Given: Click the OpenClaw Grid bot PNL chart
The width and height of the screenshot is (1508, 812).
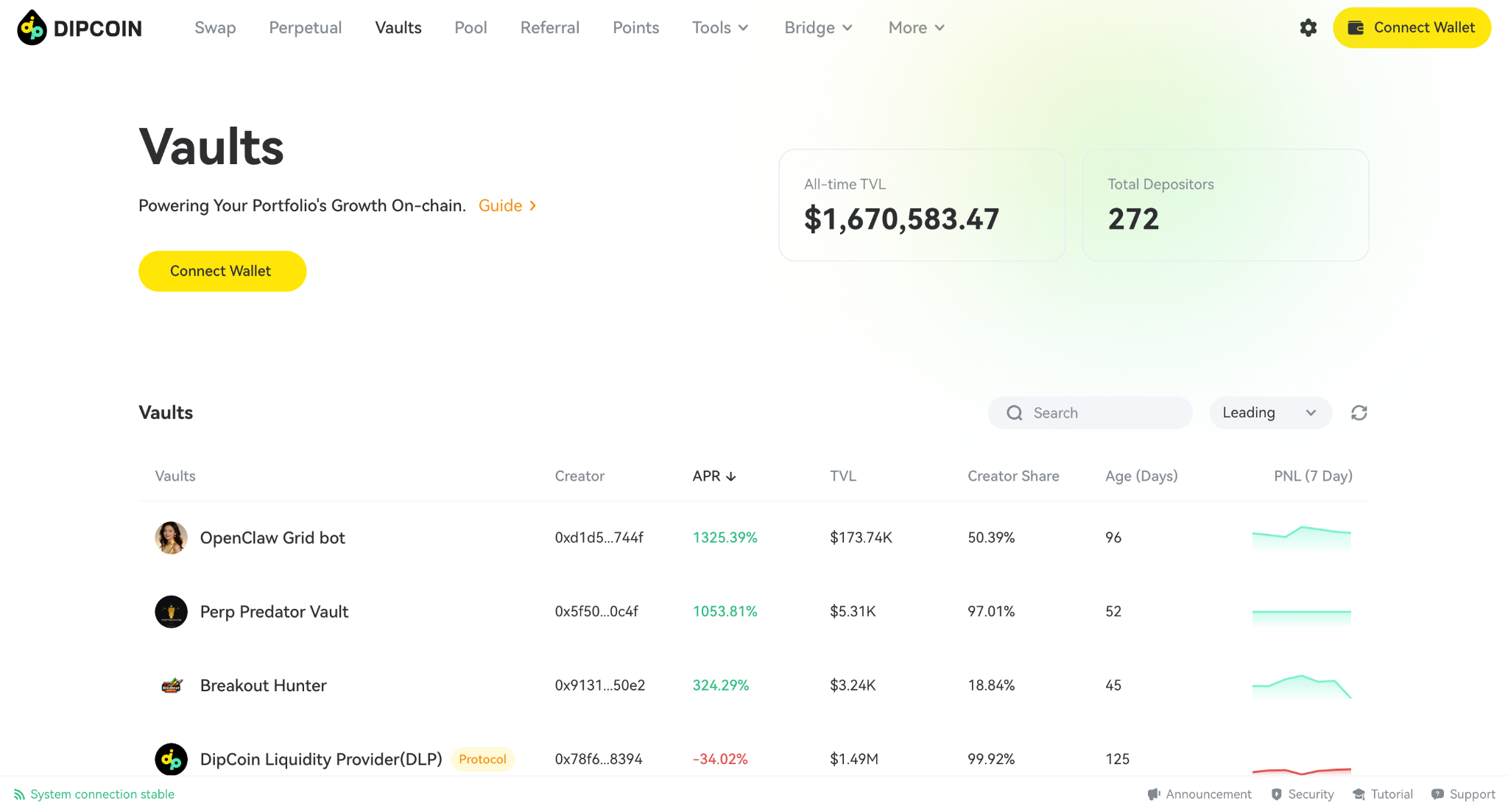Looking at the screenshot, I should click(x=1302, y=538).
